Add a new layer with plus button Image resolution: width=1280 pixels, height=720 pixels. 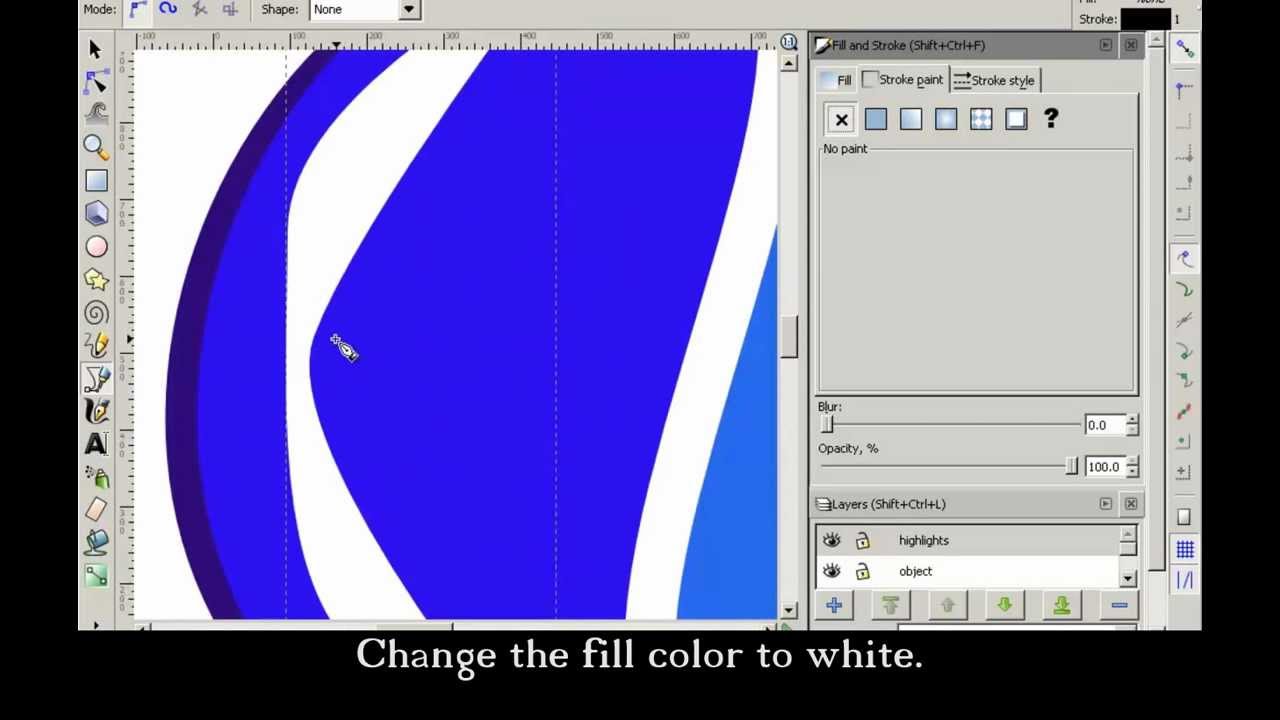834,605
